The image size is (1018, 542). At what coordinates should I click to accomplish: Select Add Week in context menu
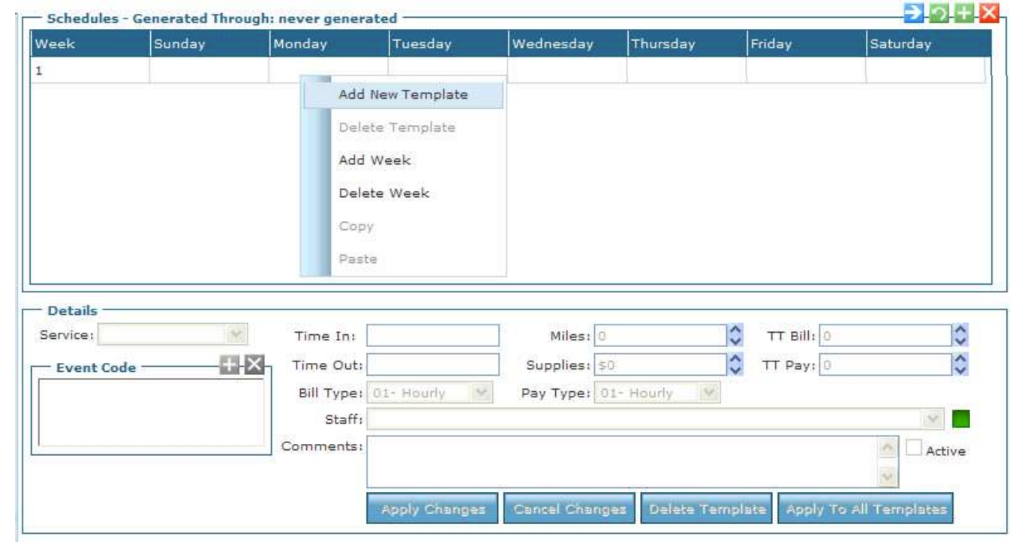(x=375, y=160)
